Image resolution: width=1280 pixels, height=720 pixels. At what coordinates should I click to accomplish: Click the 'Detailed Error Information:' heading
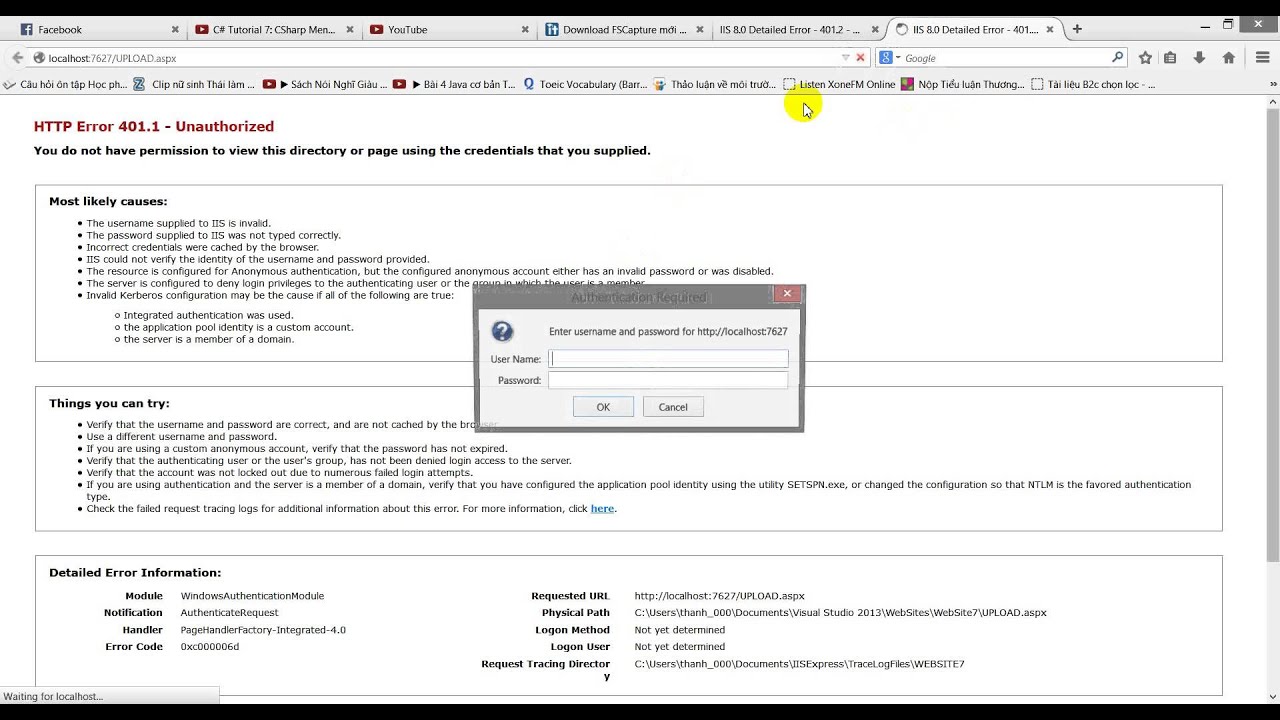point(135,573)
